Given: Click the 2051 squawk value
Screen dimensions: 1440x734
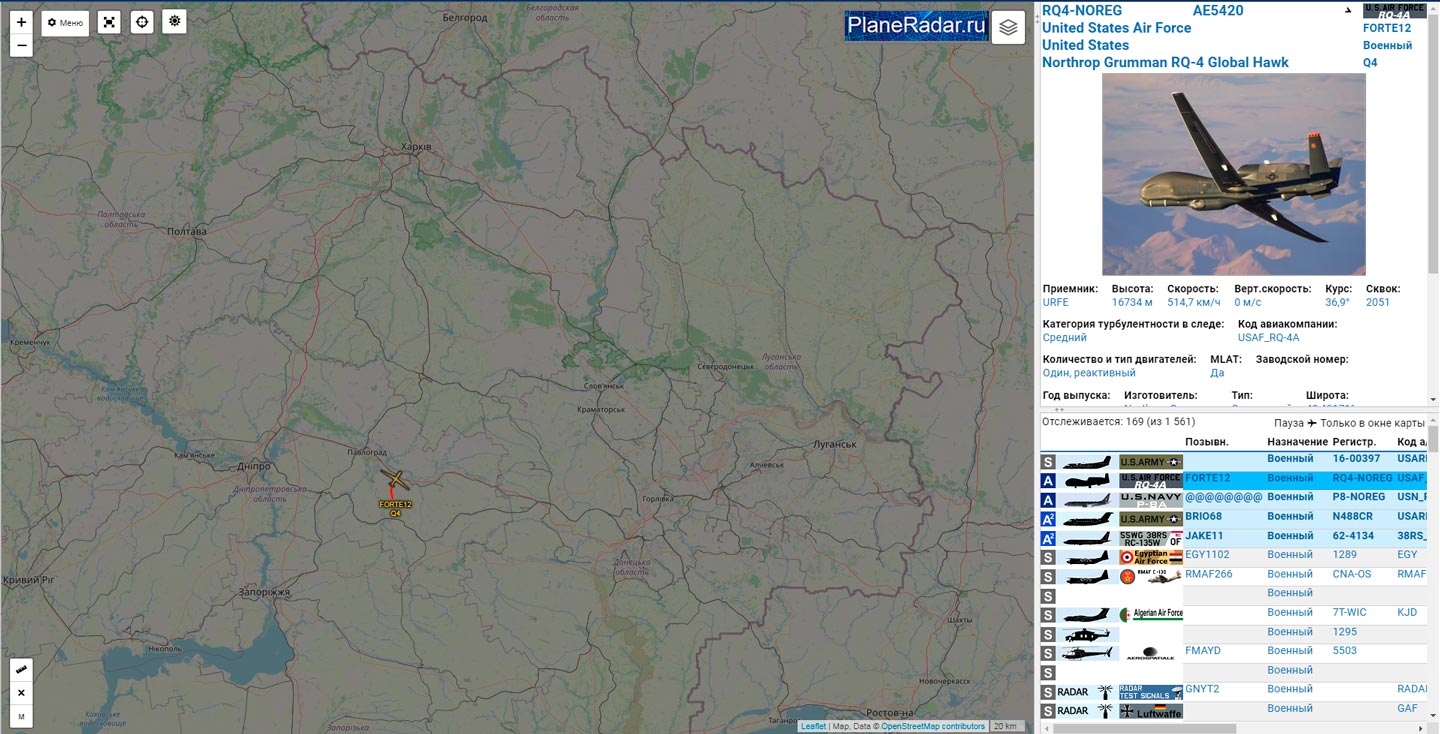Looking at the screenshot, I should point(1378,302).
